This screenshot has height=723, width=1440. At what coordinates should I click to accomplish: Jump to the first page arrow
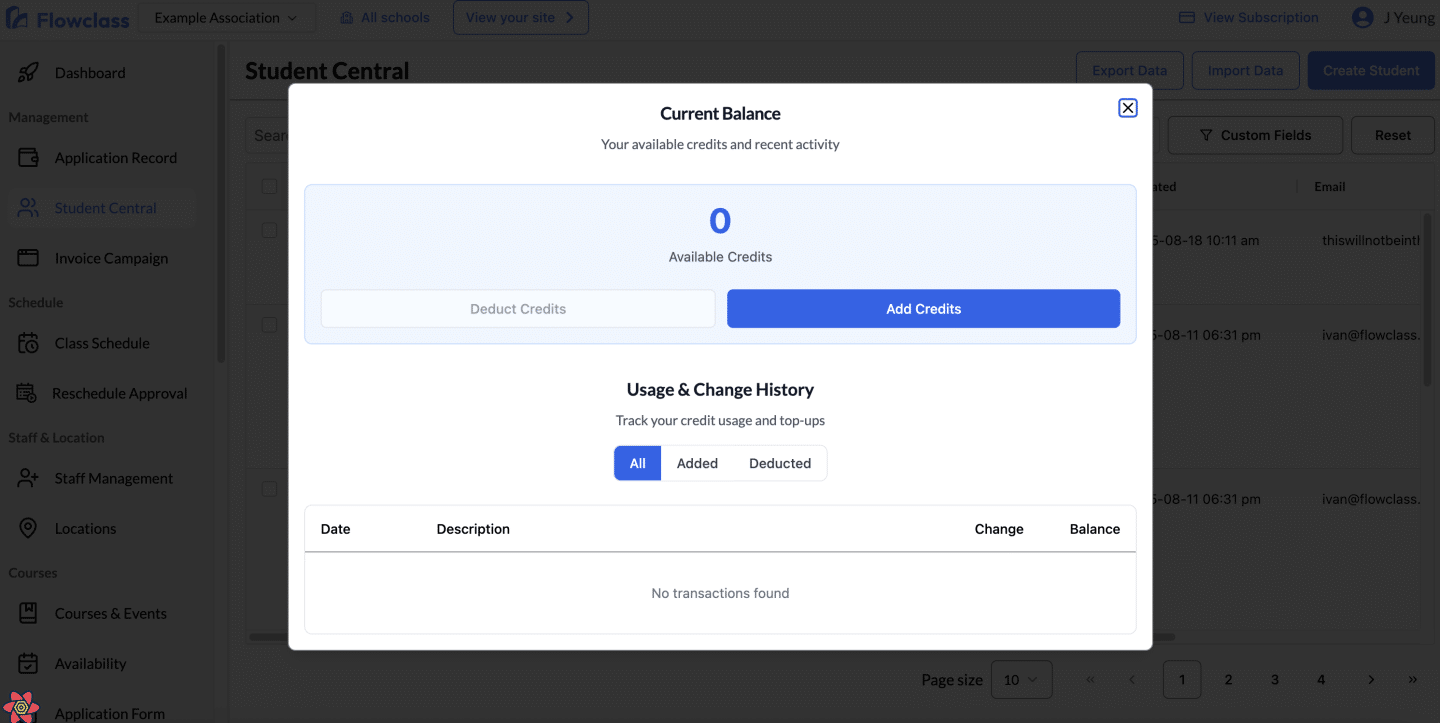[x=1090, y=680]
